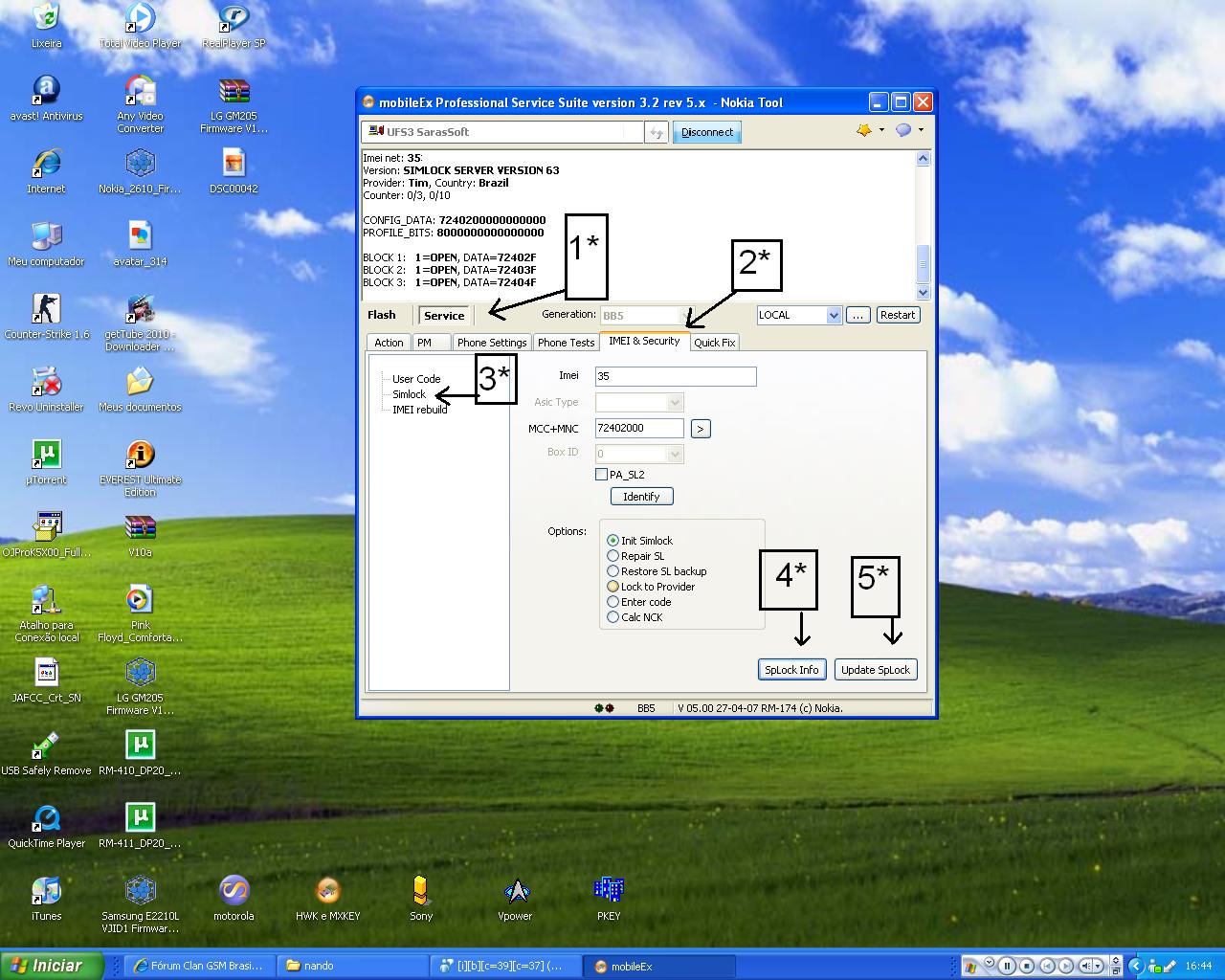Open JAFCC_Crt_SN file icon

[x=46, y=680]
